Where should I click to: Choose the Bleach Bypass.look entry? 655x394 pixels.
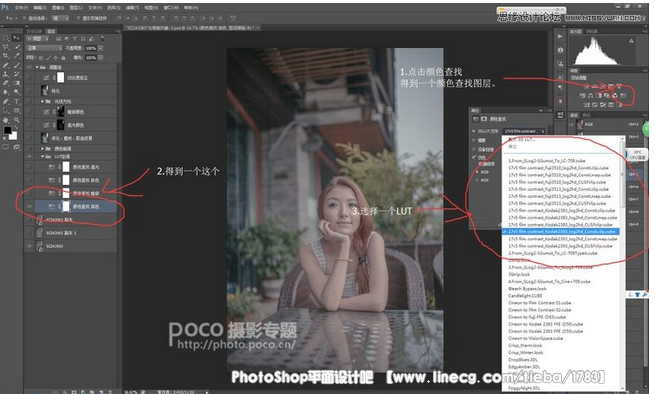(527, 289)
